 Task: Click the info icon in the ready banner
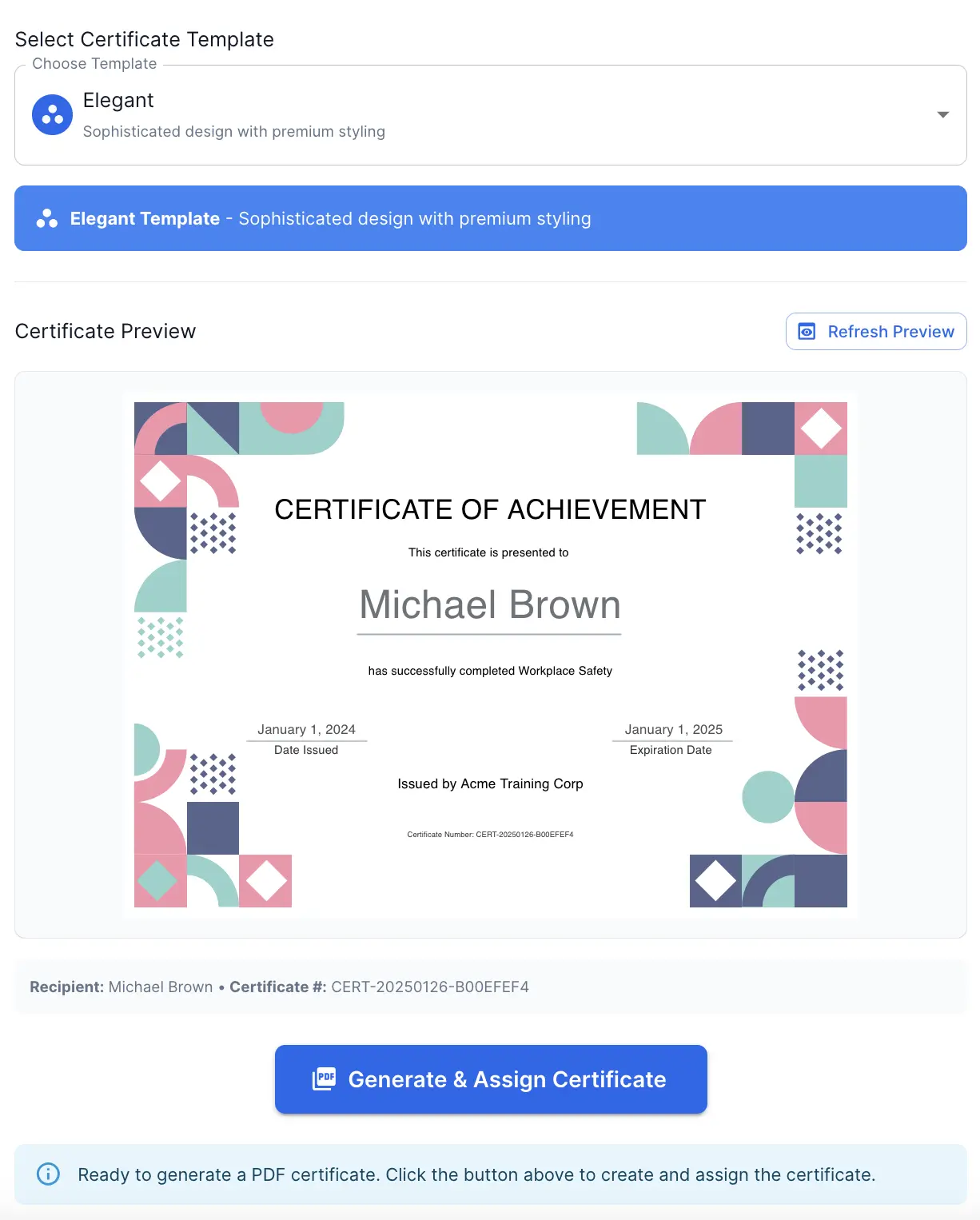[x=48, y=1174]
